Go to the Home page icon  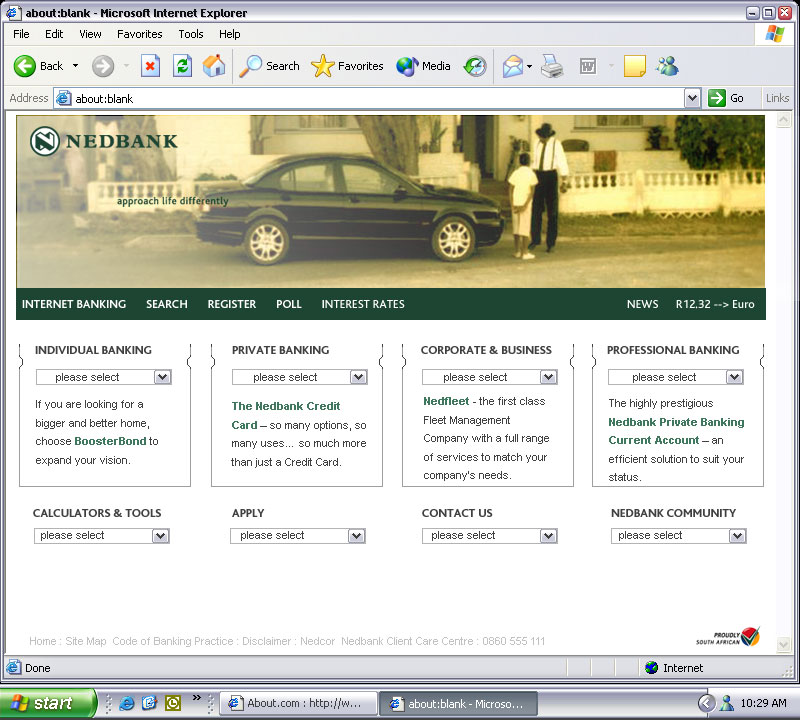pos(214,66)
